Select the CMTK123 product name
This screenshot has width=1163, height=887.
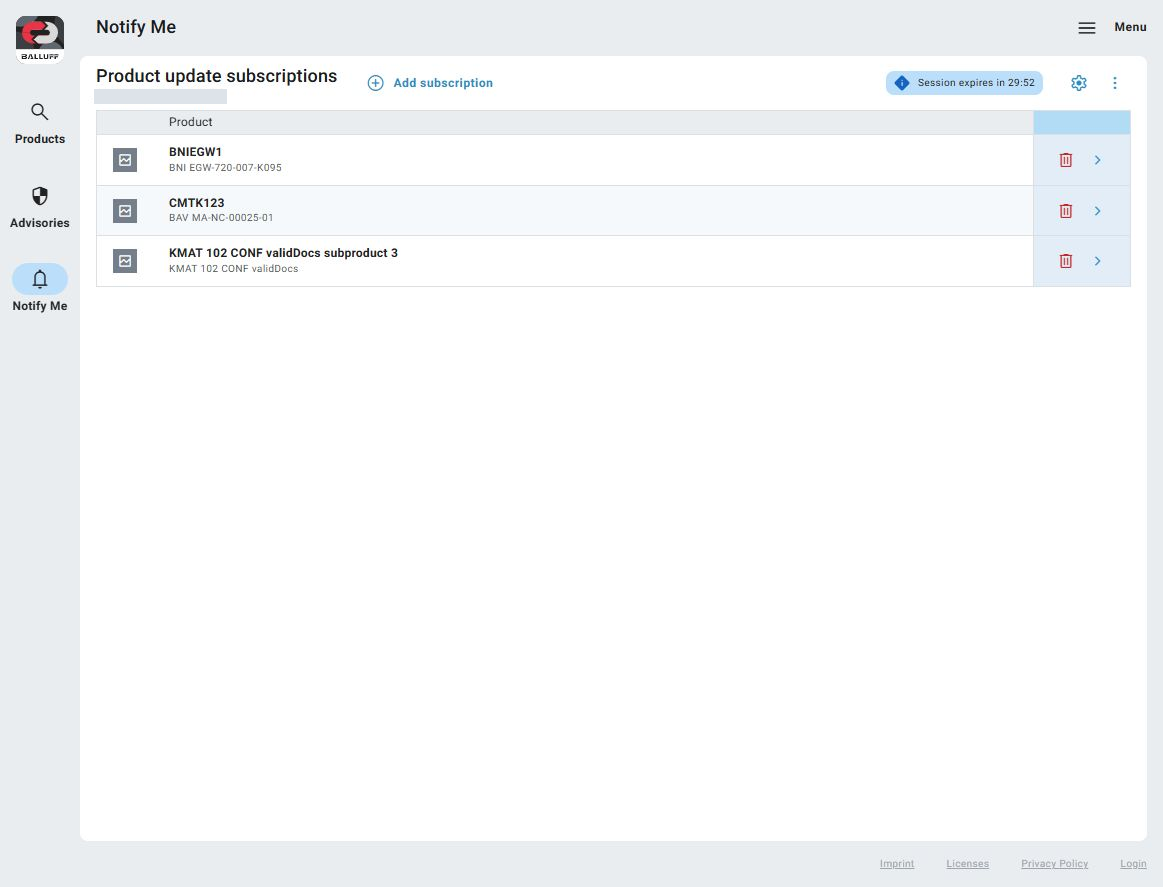pos(197,202)
